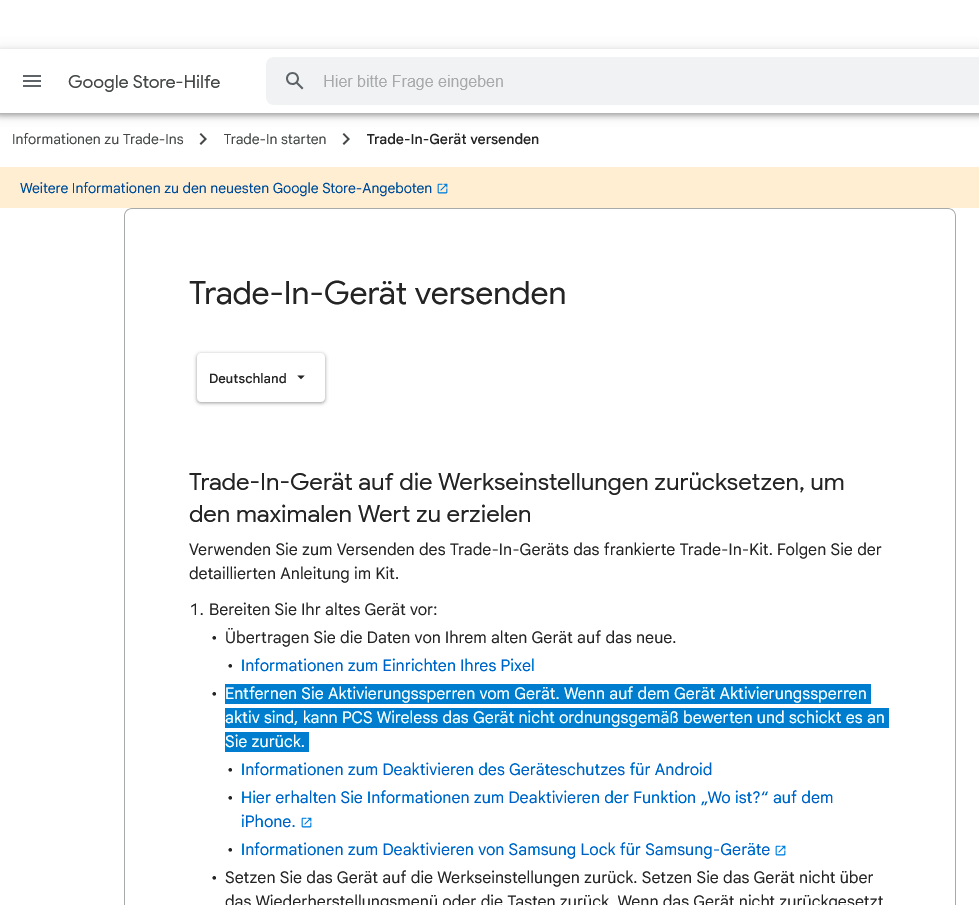Click the magnifier search icon
This screenshot has height=905, width=979.
pos(294,81)
